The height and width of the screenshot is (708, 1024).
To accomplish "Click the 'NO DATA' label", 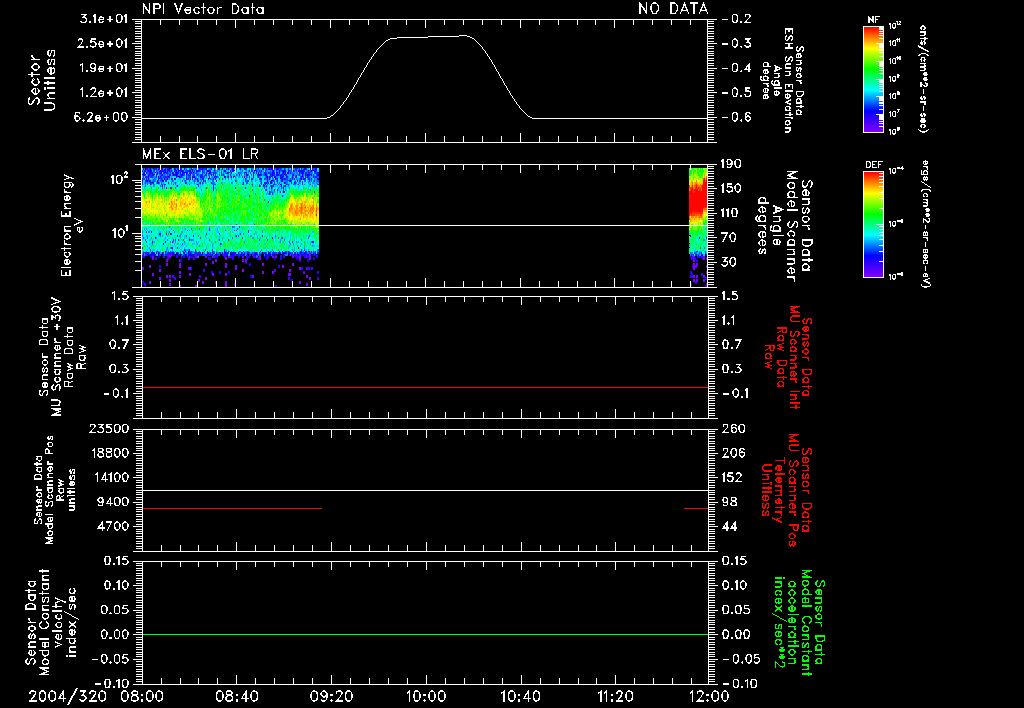I will point(673,9).
